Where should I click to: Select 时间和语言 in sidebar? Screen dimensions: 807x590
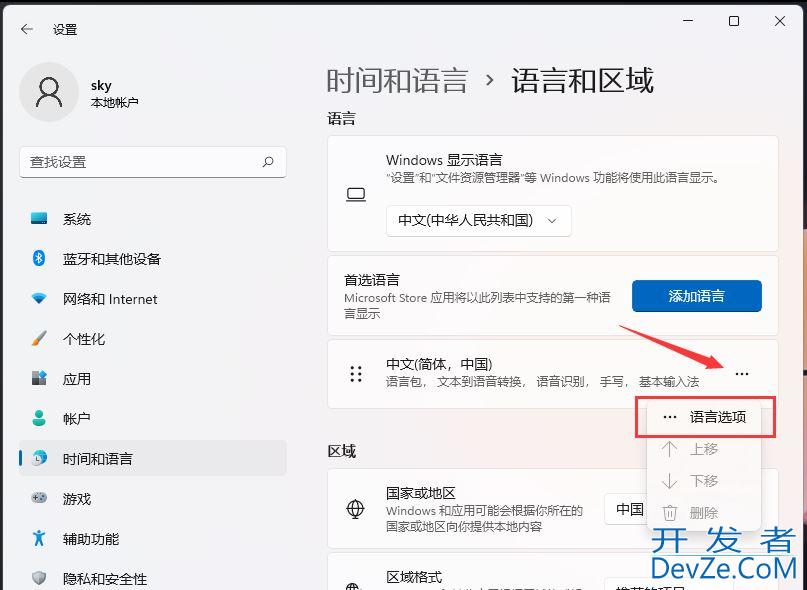pos(152,458)
